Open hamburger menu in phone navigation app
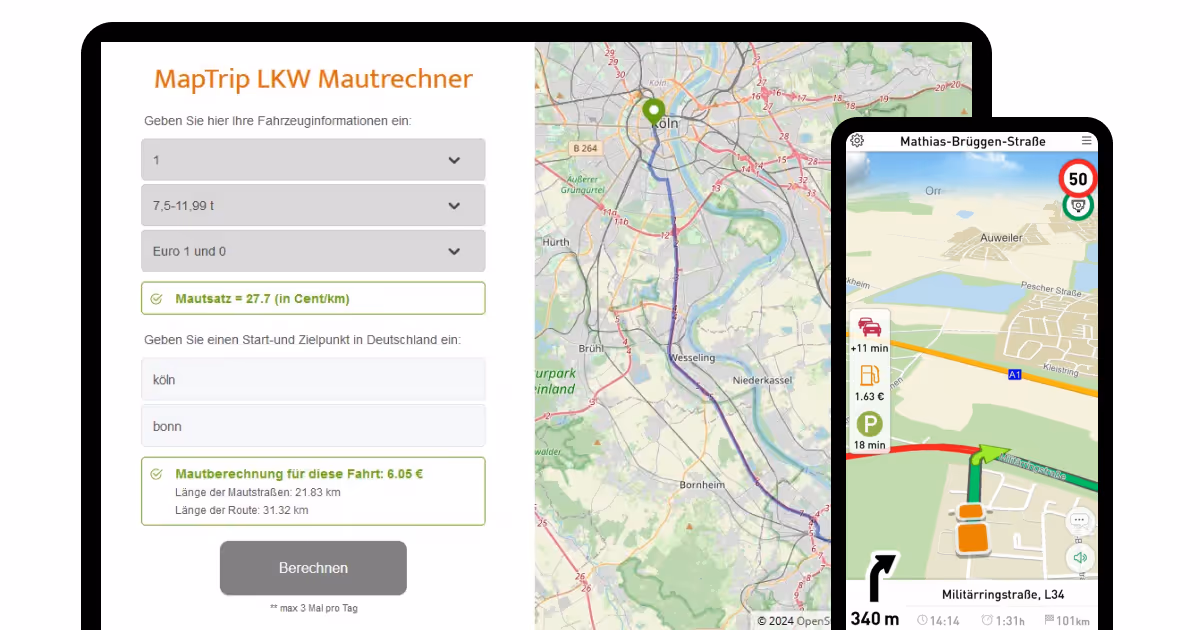Screen dimensions: 1200x630 (1086, 141)
